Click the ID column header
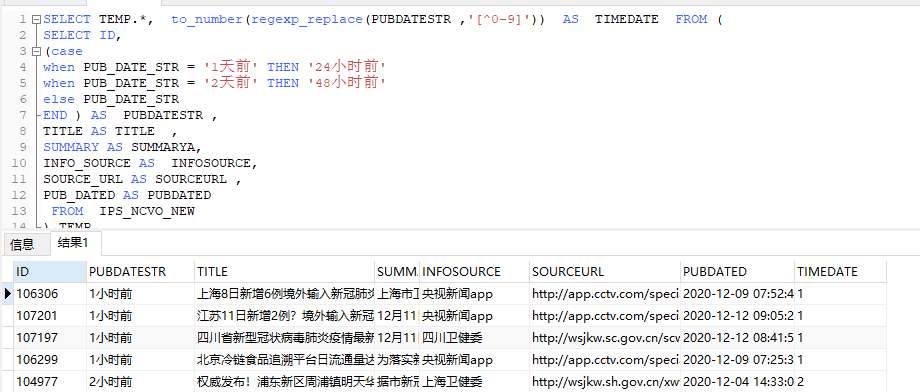920x392 pixels. [50, 272]
